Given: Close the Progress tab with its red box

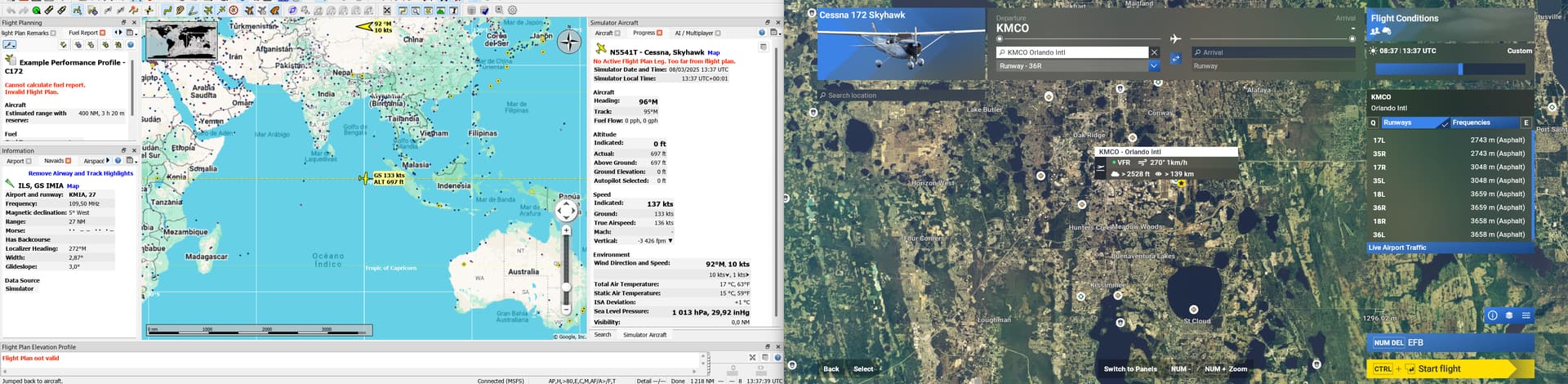Looking at the screenshot, I should 660,33.
